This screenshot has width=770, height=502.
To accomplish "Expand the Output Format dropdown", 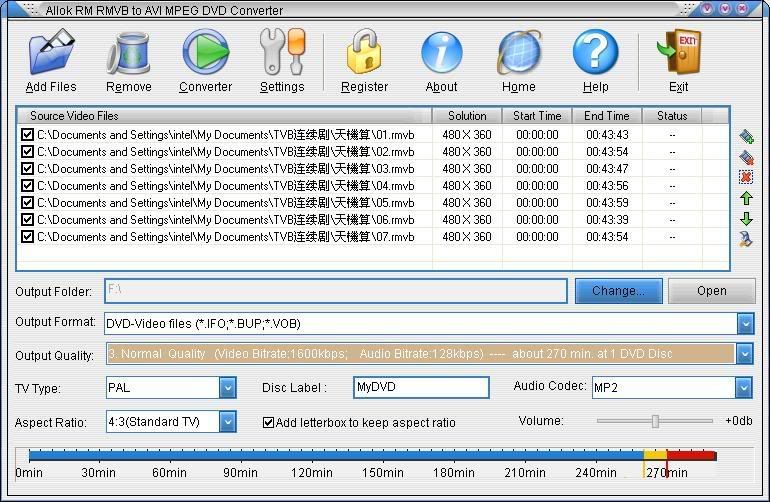I will 745,323.
